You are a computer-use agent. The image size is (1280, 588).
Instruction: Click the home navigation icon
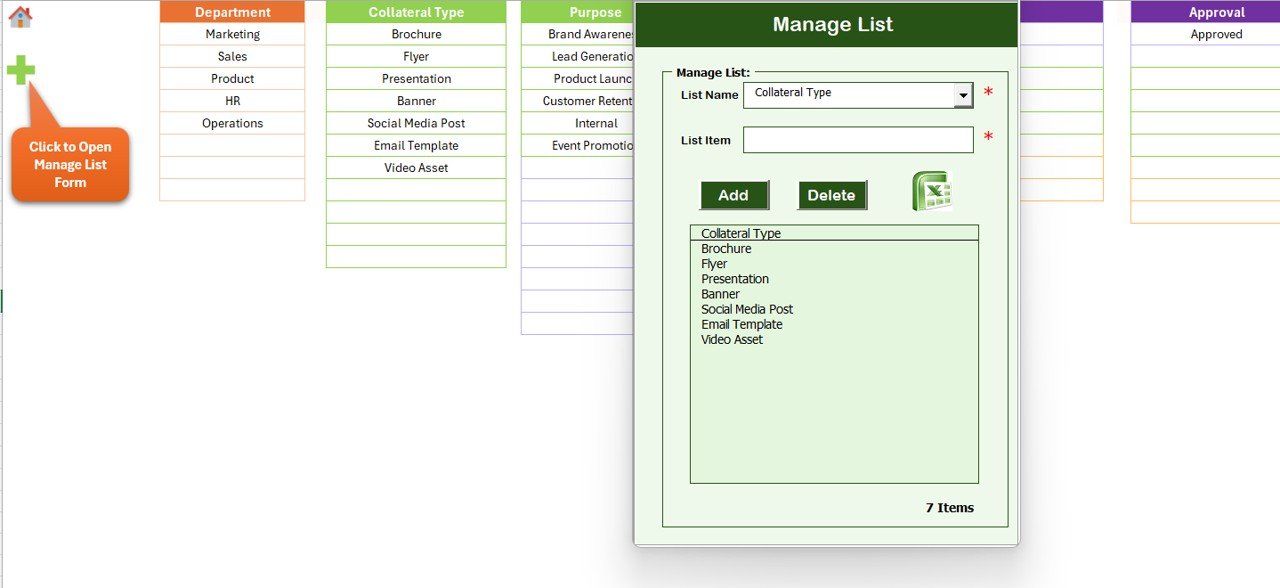pos(20,16)
